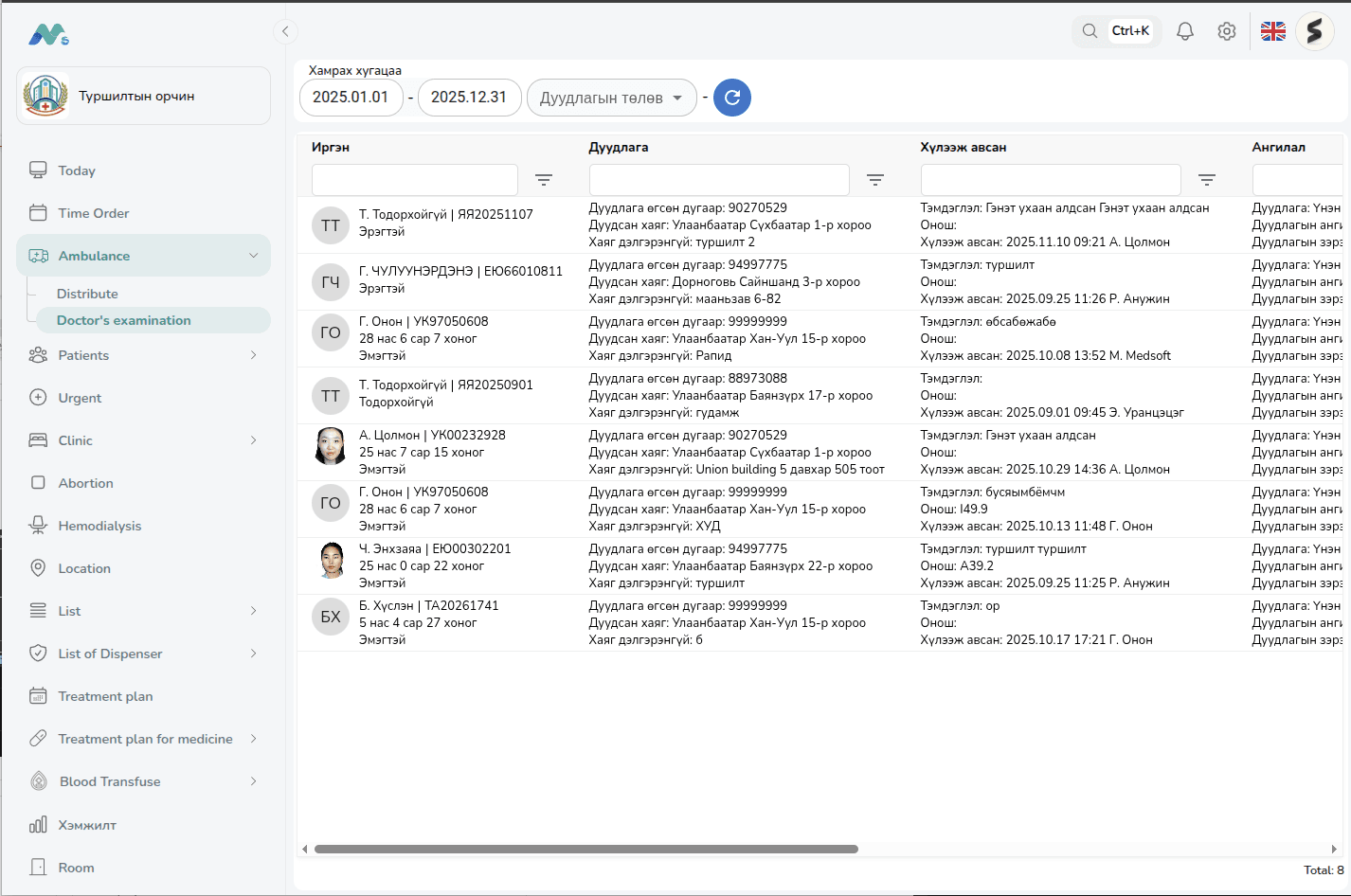1351x896 pixels.
Task: Select the Today monitor icon in sidebar
Action: (38, 170)
